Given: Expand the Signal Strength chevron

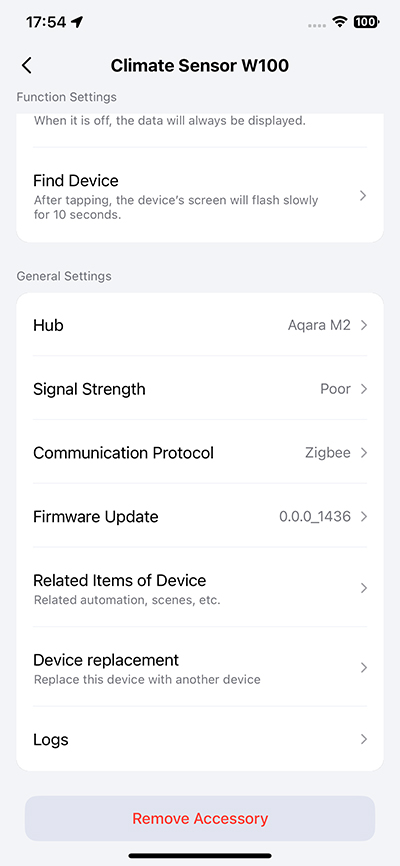Looking at the screenshot, I should tap(364, 389).
